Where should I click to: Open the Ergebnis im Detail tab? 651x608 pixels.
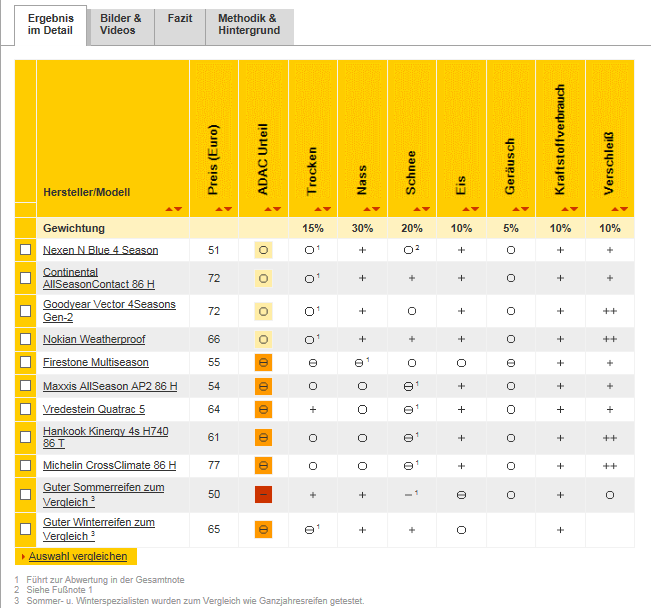(x=51, y=25)
